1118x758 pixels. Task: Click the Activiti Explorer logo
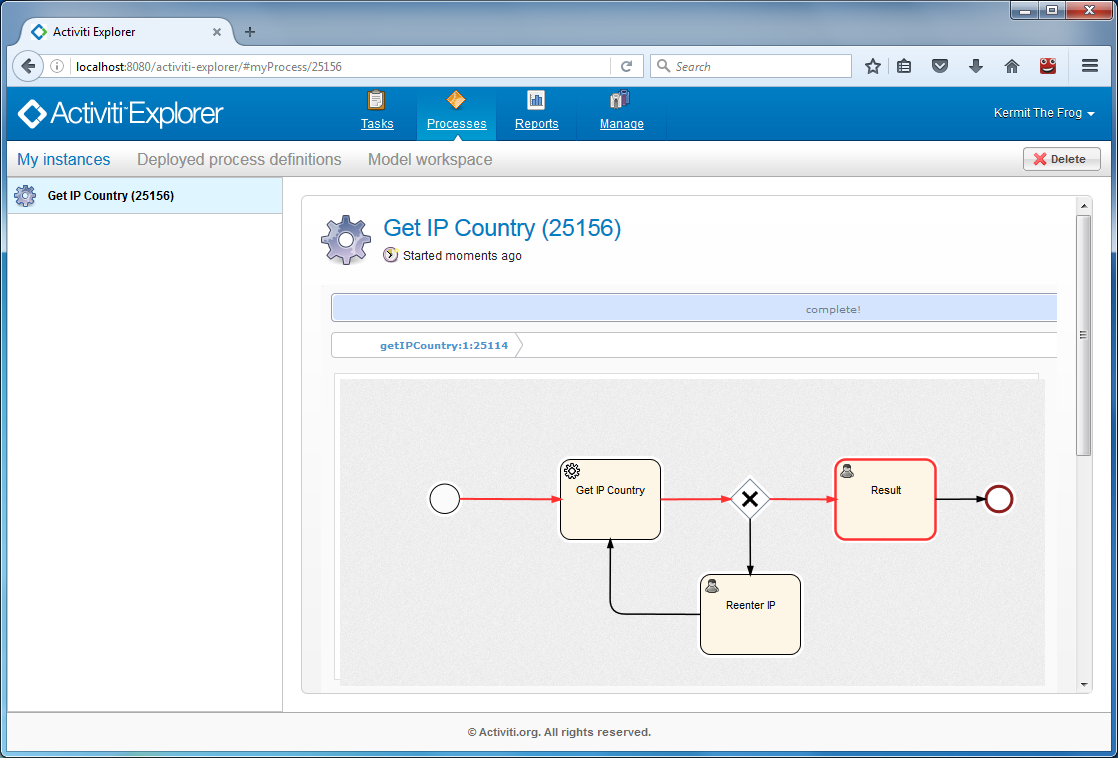(x=121, y=114)
